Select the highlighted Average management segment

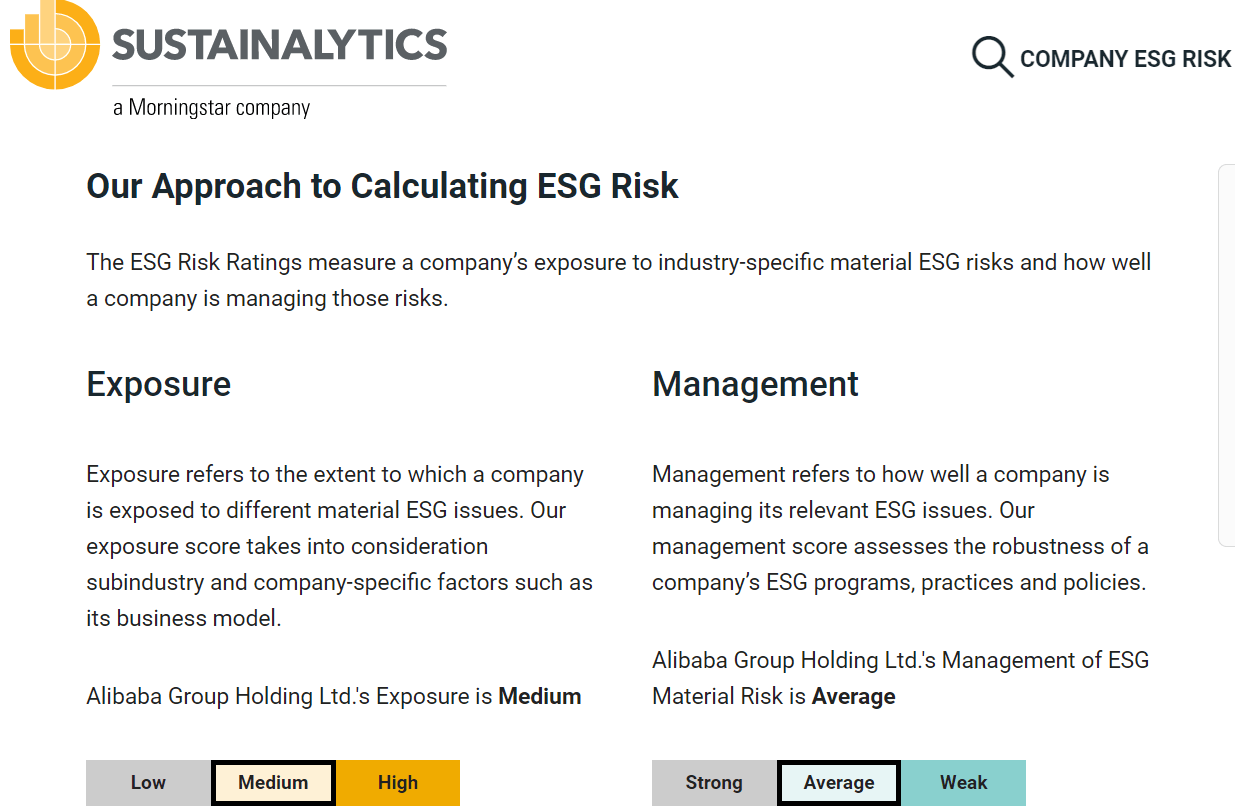click(839, 783)
